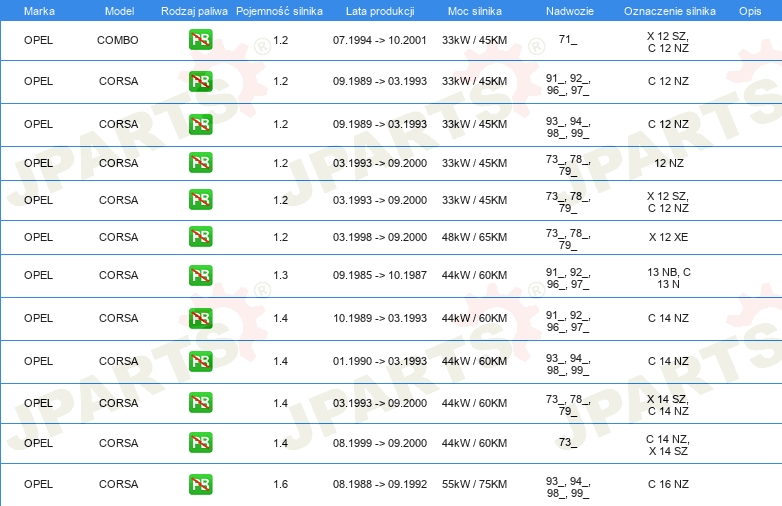Select body code 73_ in the 08.1999 row
The image size is (782, 506).
pyautogui.click(x=568, y=442)
